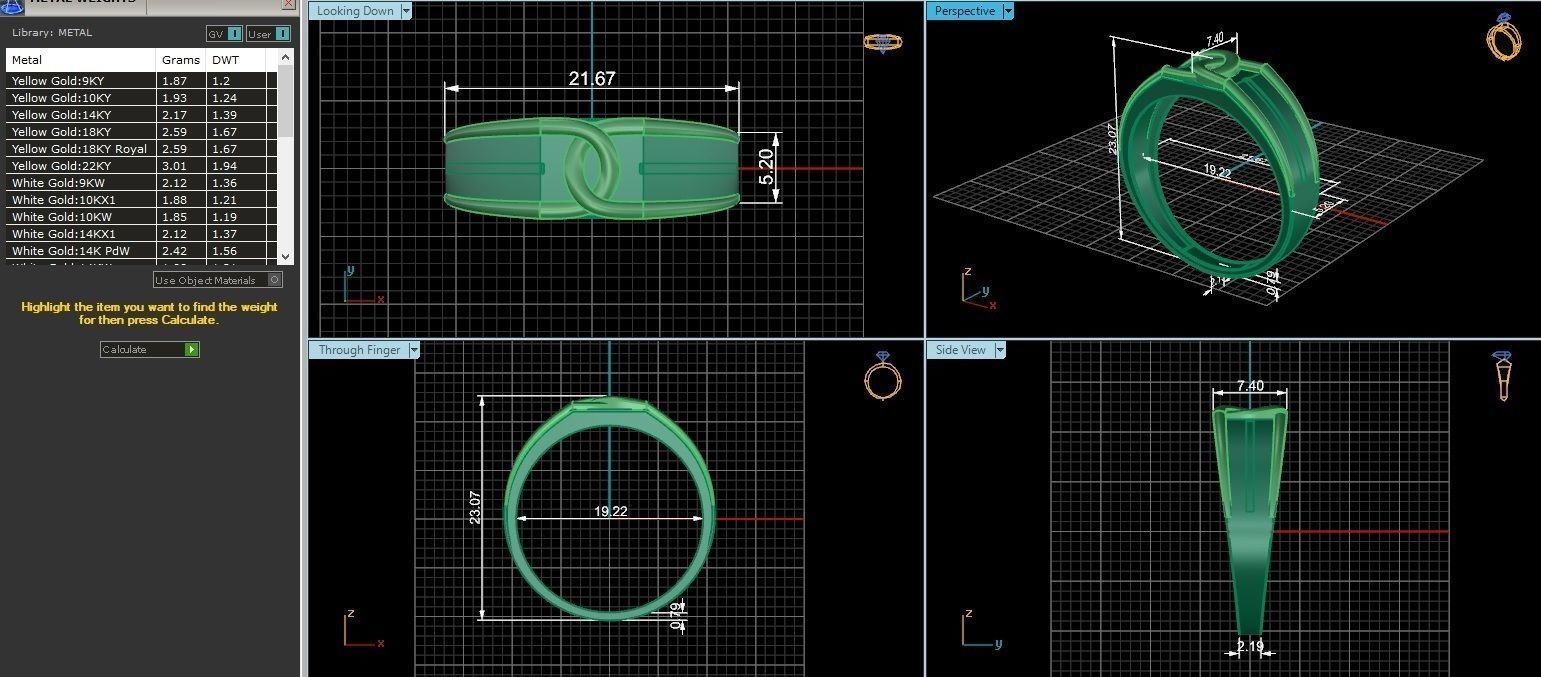Select the White Gold:10KX1 row
The height and width of the screenshot is (677, 1541).
[142, 200]
